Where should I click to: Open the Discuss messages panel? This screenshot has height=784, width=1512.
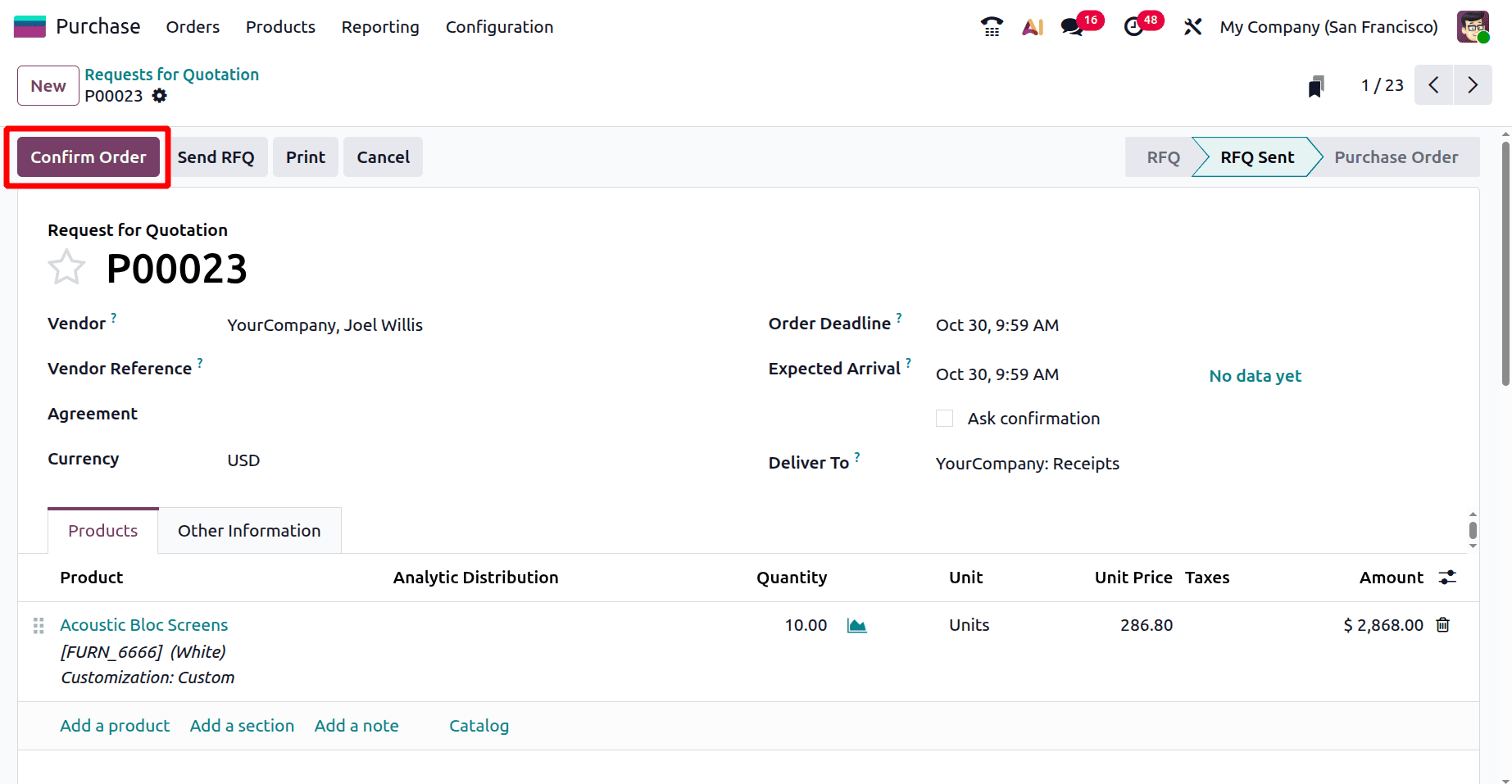click(x=1070, y=26)
